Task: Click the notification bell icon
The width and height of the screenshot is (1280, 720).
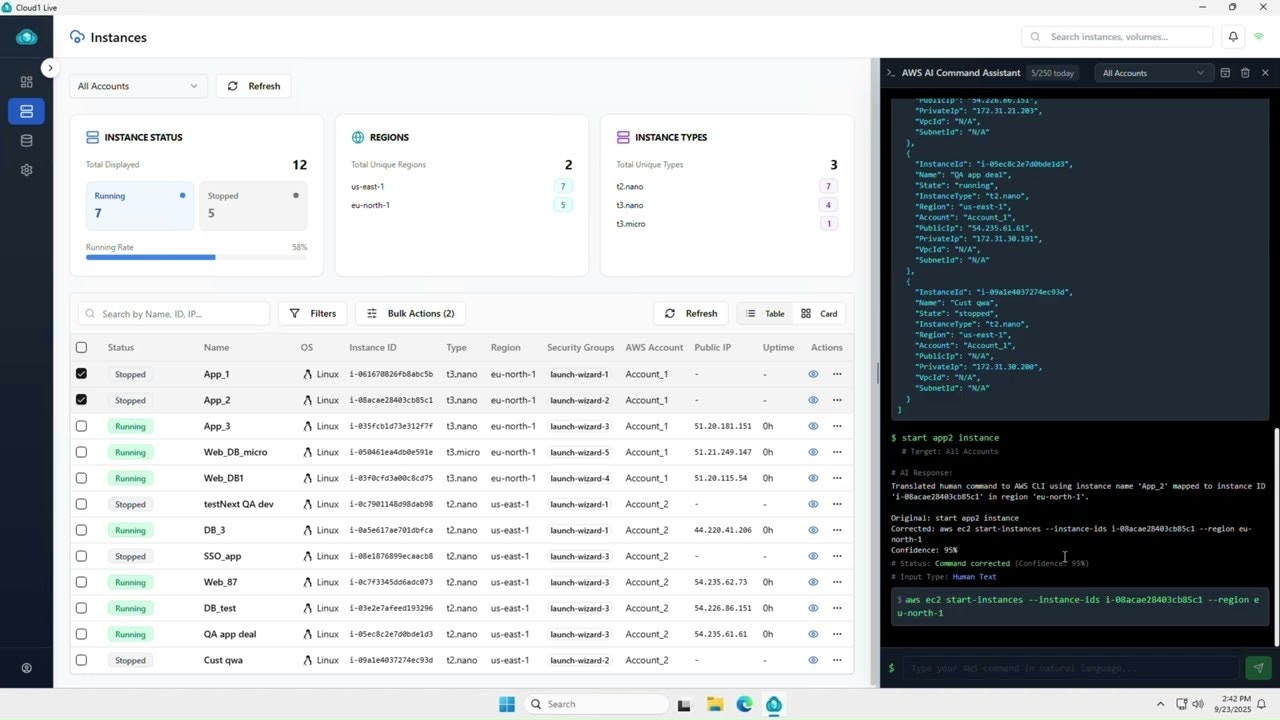Action: point(1233,37)
